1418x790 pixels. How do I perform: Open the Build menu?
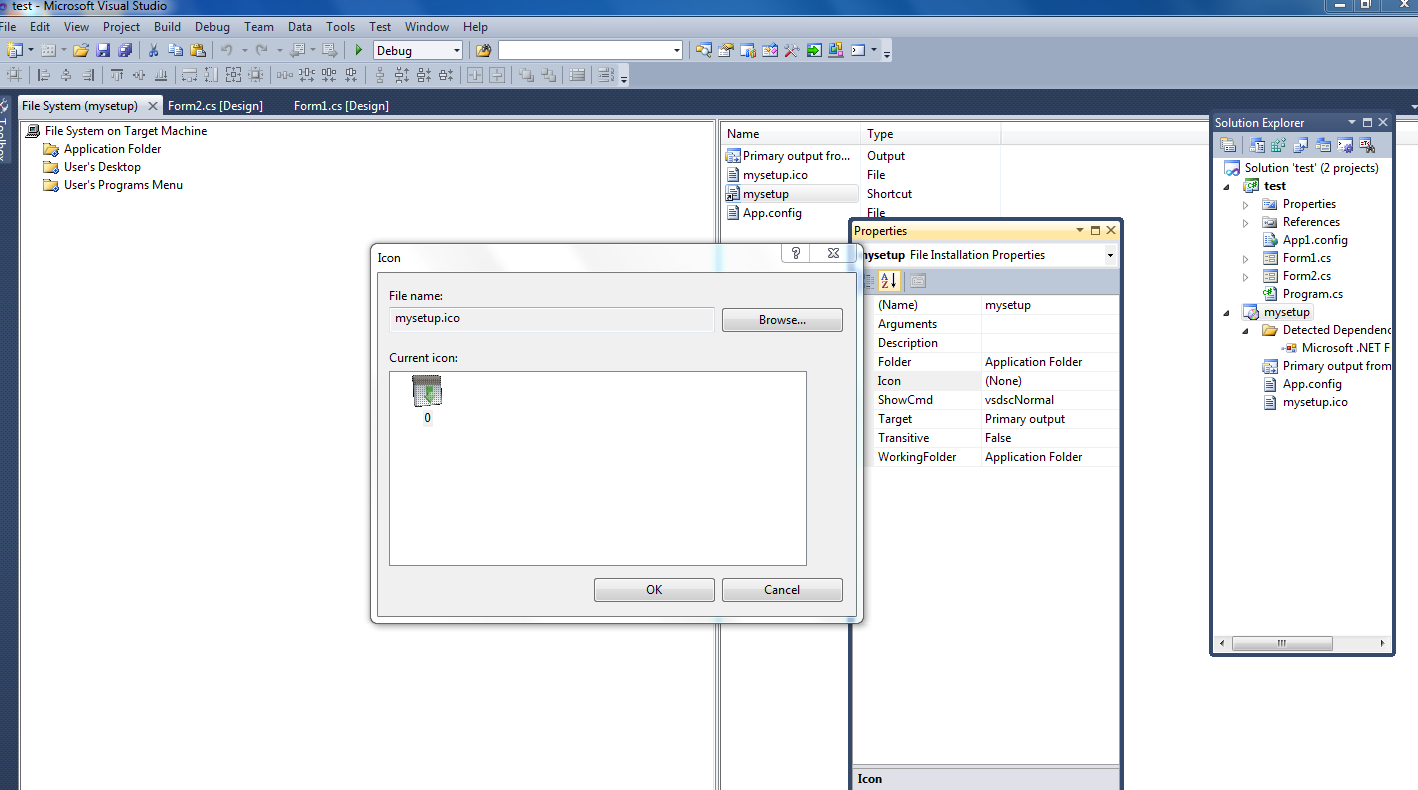tap(167, 27)
